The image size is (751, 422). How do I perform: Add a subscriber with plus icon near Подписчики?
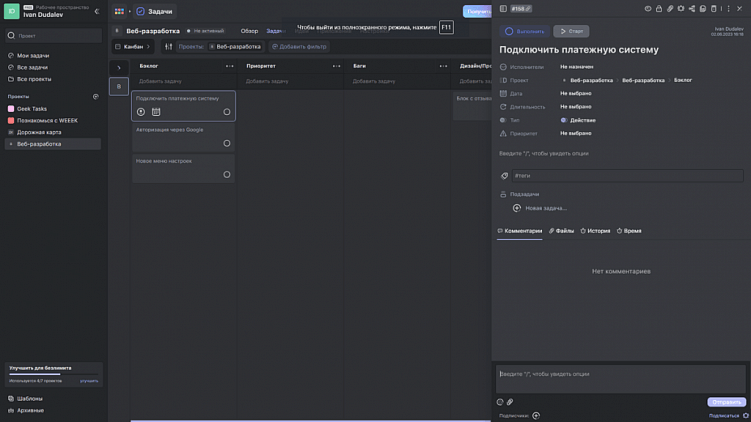pyautogui.click(x=536, y=415)
